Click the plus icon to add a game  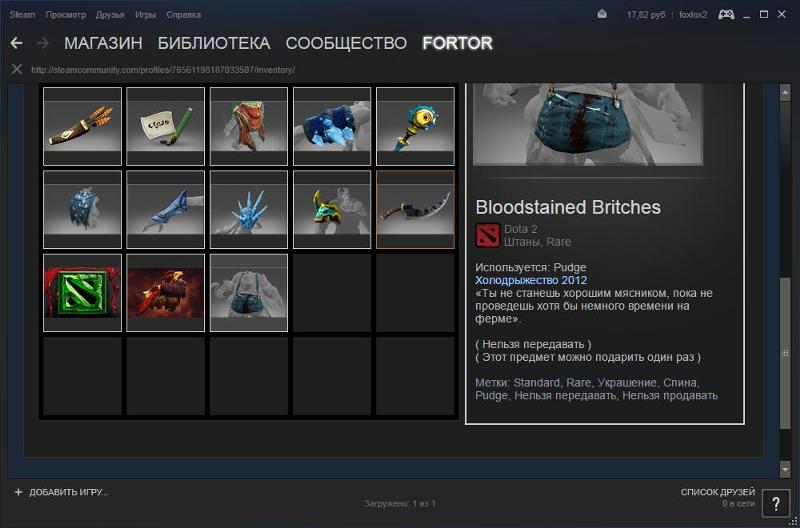pyautogui.click(x=18, y=492)
